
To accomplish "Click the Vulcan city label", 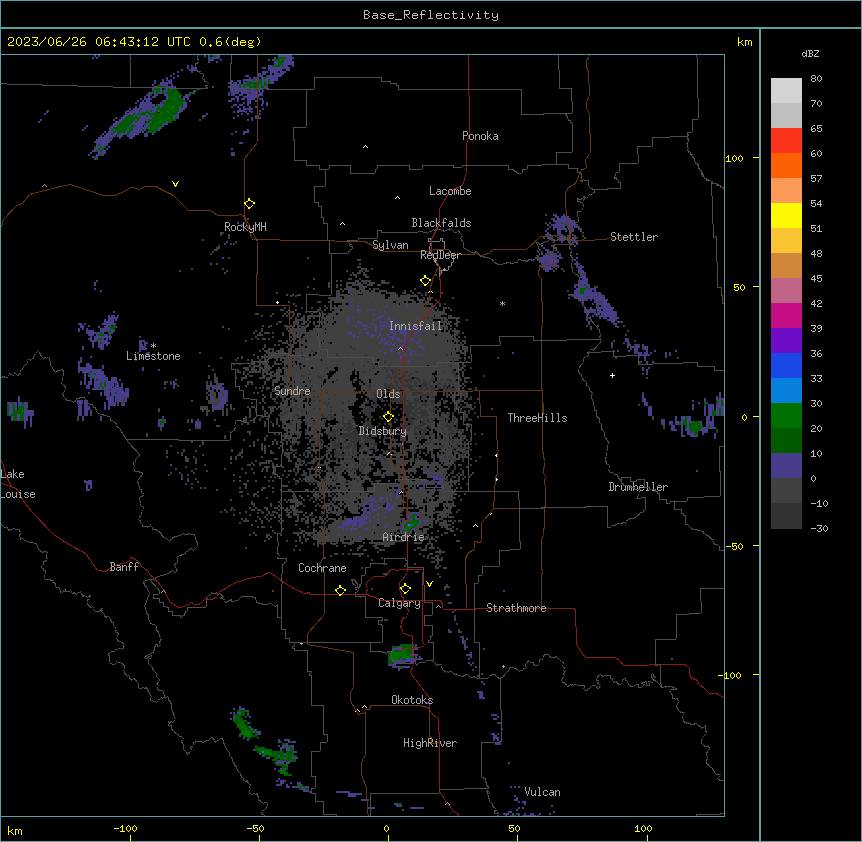I will [x=542, y=792].
